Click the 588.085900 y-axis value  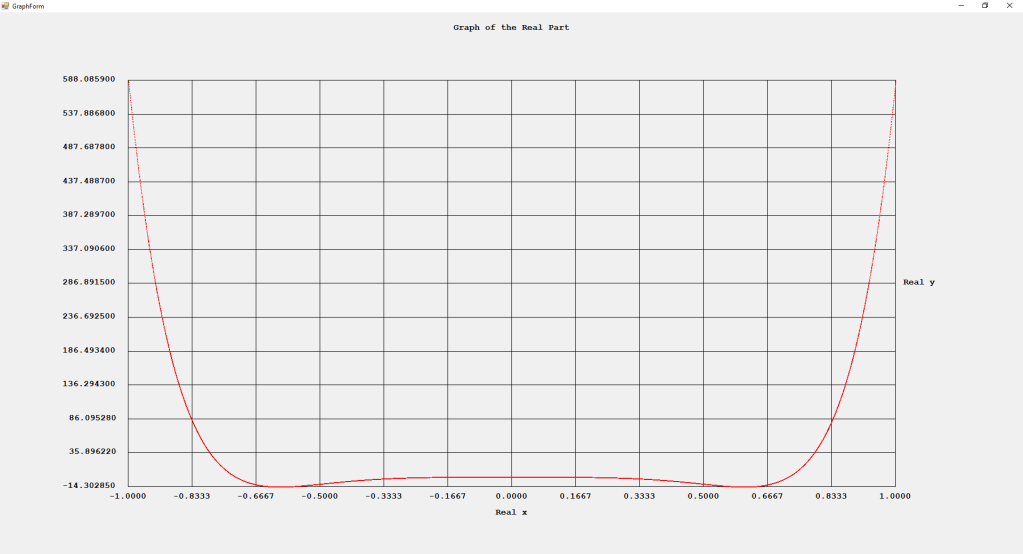click(x=88, y=79)
